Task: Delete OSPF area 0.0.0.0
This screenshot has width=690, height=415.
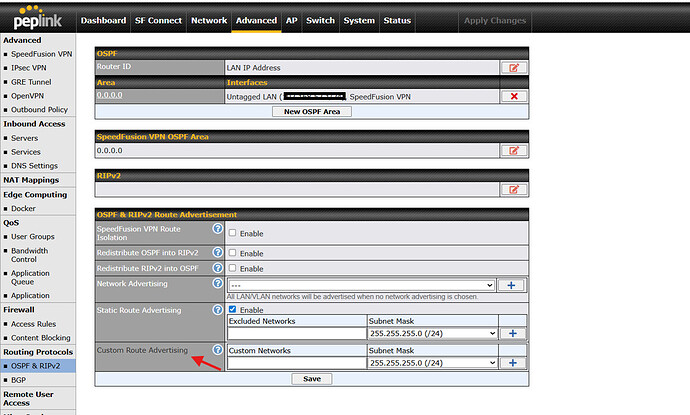Action: pos(514,96)
